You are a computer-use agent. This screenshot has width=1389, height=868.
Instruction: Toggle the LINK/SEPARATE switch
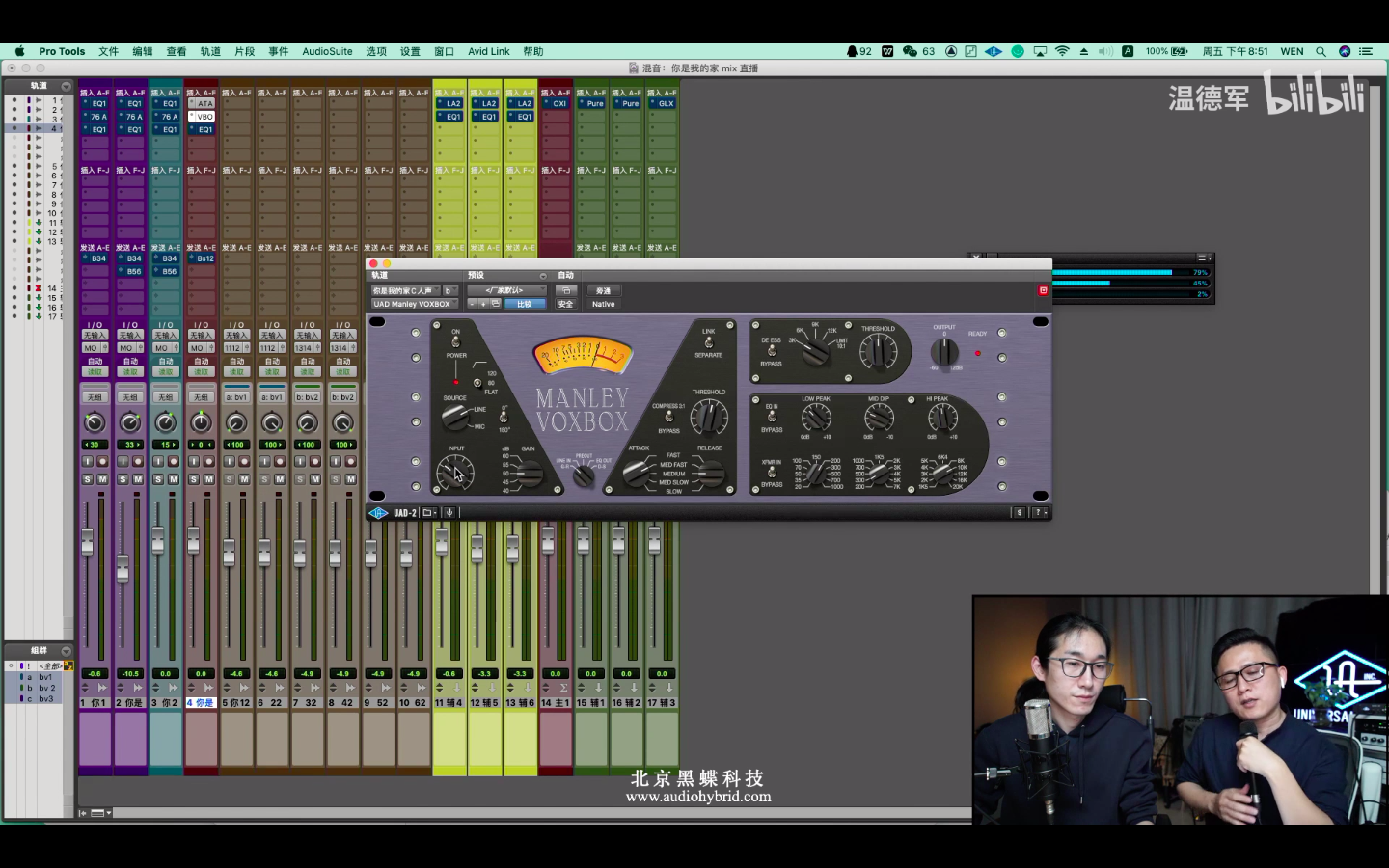pos(709,342)
